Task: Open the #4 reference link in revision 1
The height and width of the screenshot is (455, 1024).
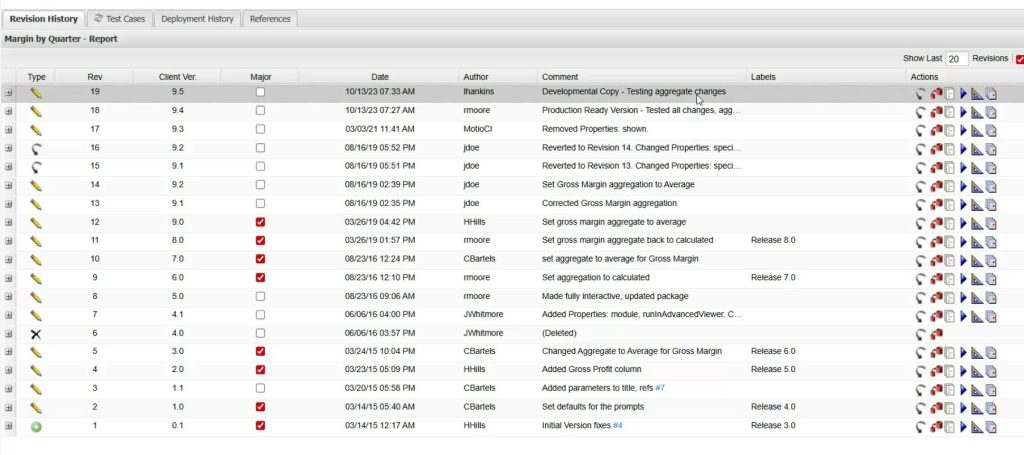Action: (x=618, y=425)
